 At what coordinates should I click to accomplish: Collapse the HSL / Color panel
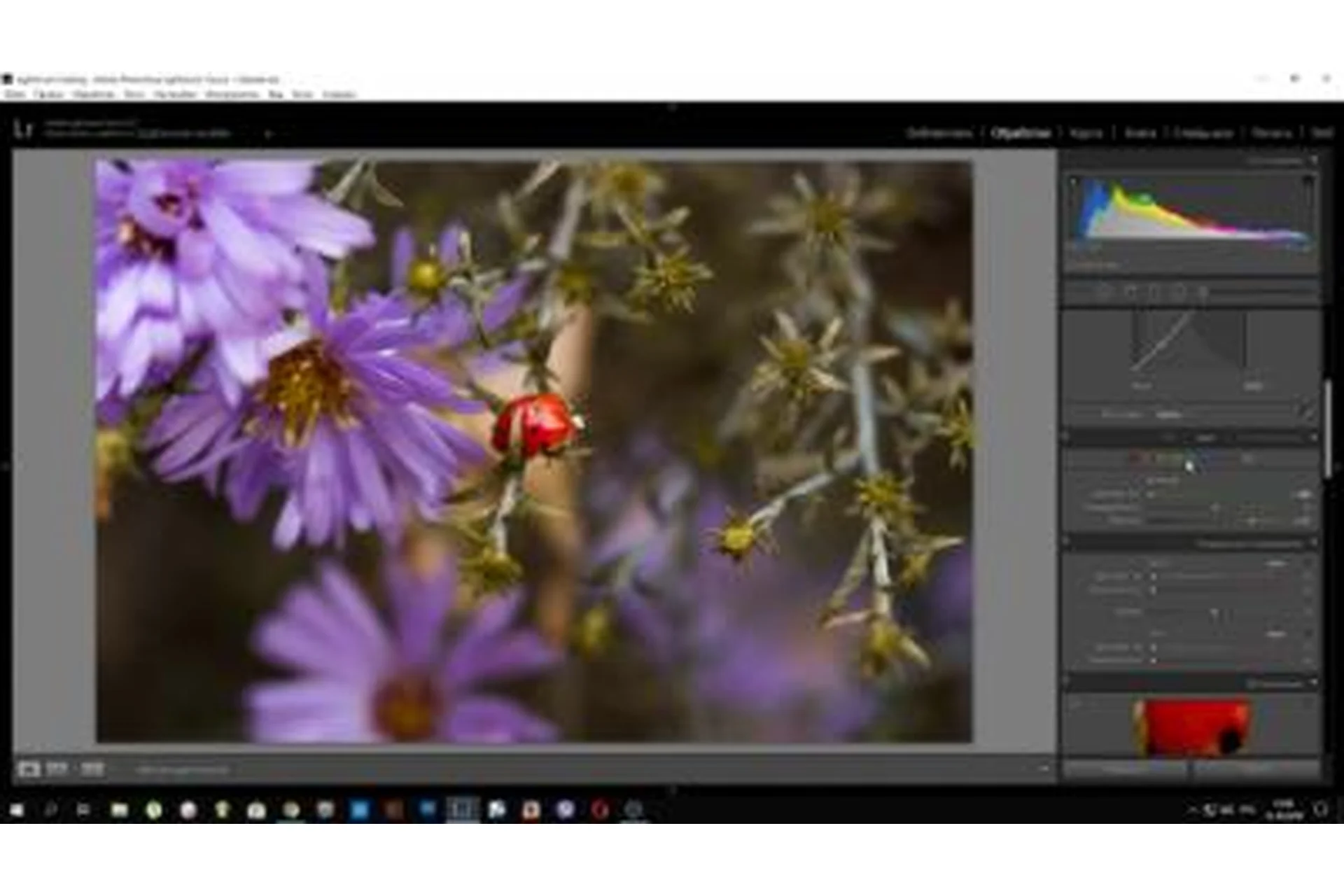pyautogui.click(x=1314, y=438)
